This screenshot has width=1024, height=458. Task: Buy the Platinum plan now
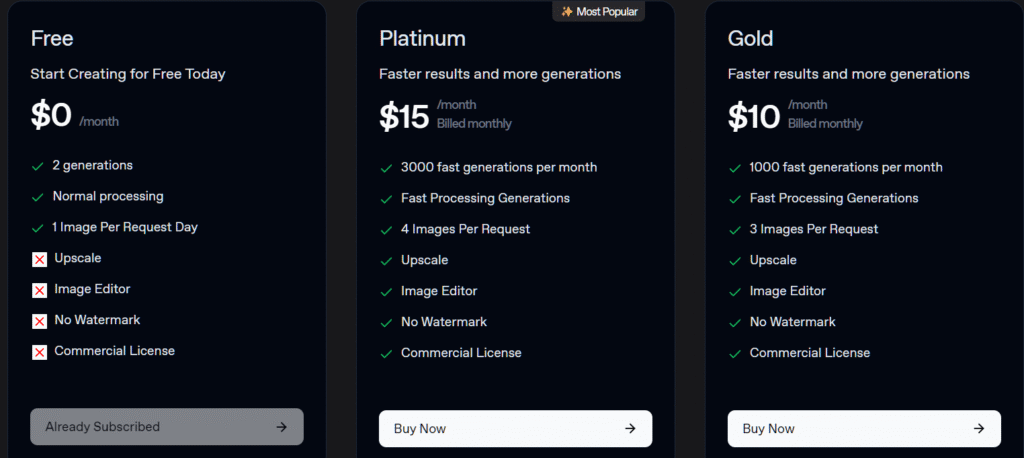(x=515, y=429)
